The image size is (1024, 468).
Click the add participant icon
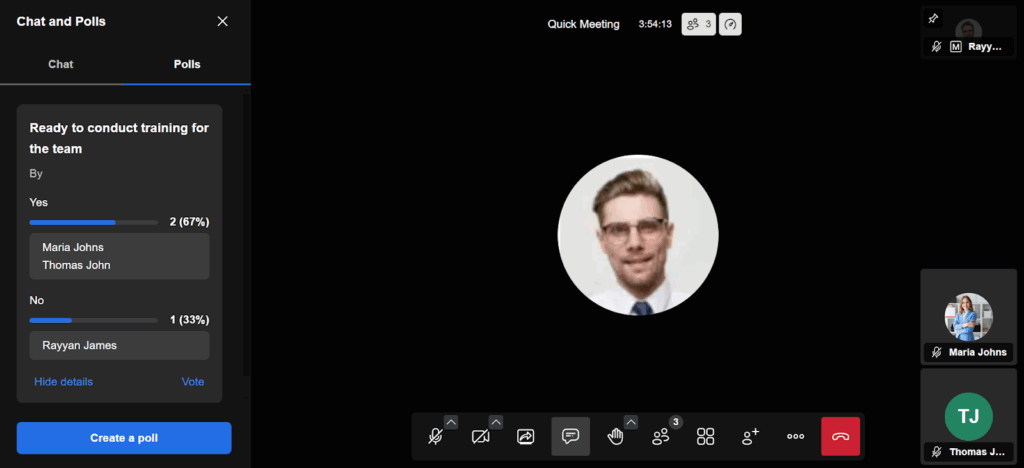750,437
